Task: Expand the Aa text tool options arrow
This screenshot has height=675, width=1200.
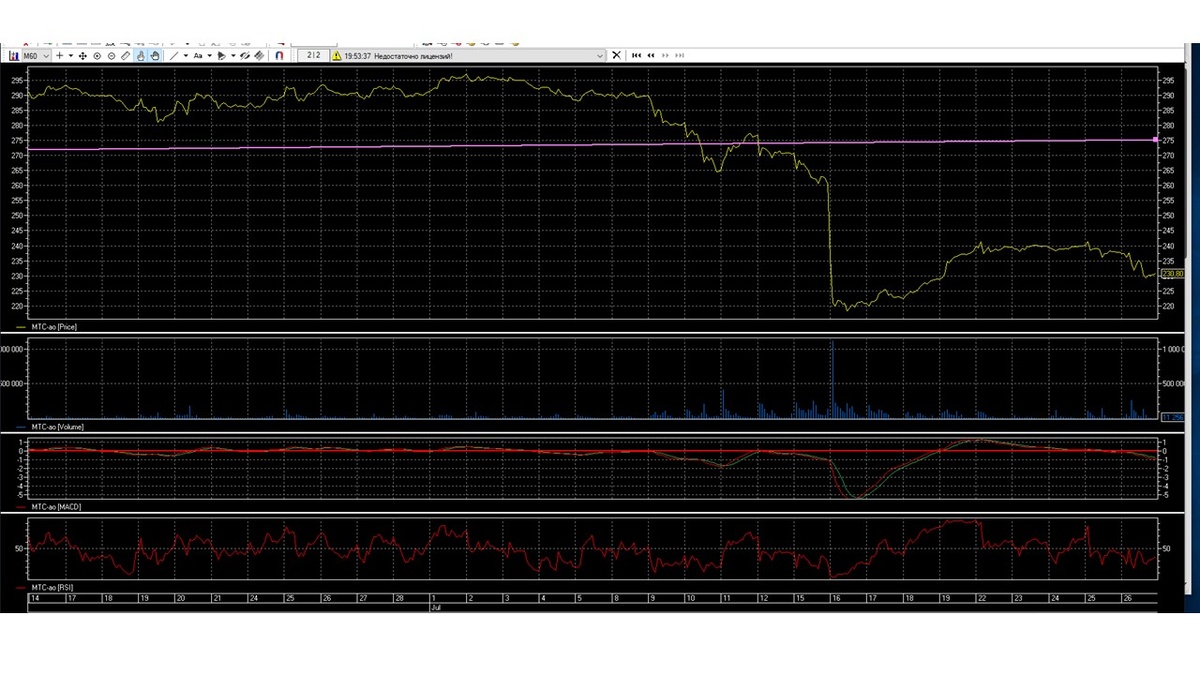Action: click(x=210, y=56)
